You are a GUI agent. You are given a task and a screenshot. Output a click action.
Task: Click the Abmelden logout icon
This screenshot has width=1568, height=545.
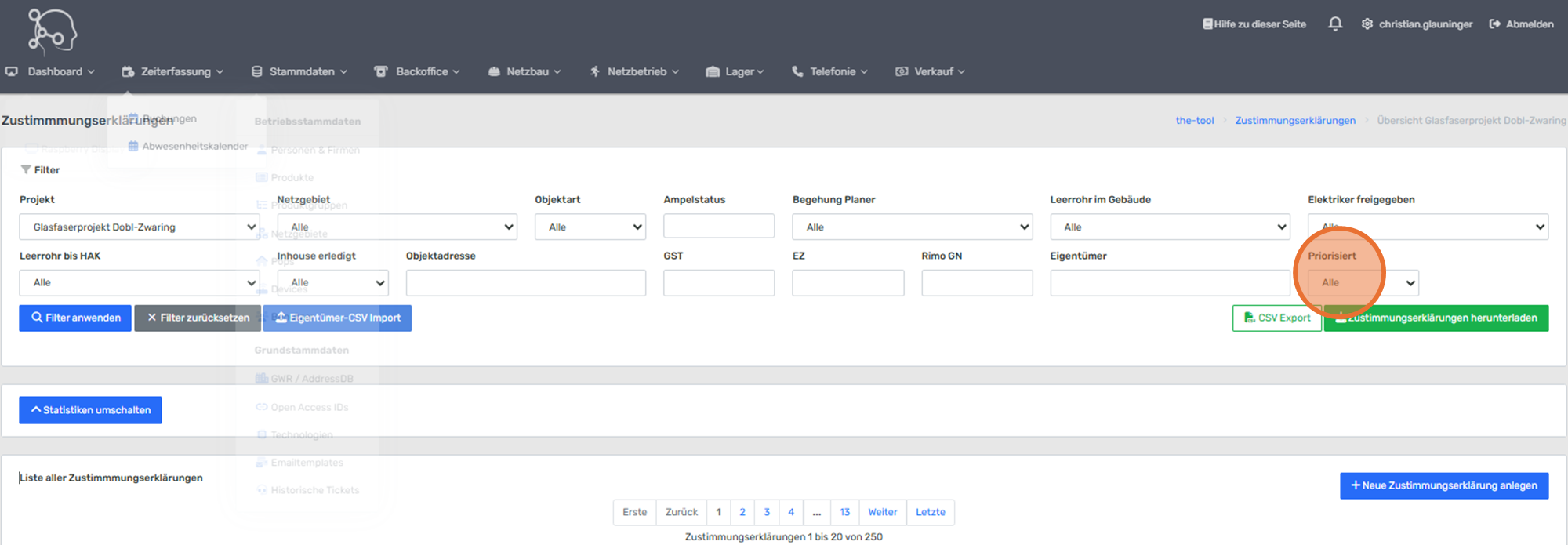pos(1495,24)
